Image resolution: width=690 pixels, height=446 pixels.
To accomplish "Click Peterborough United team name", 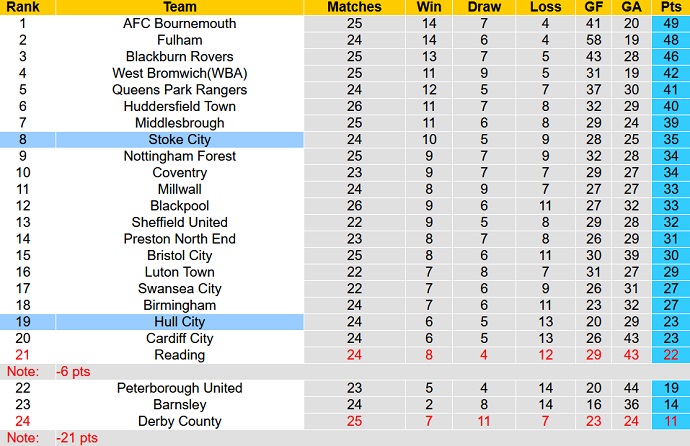I will coord(180,388).
